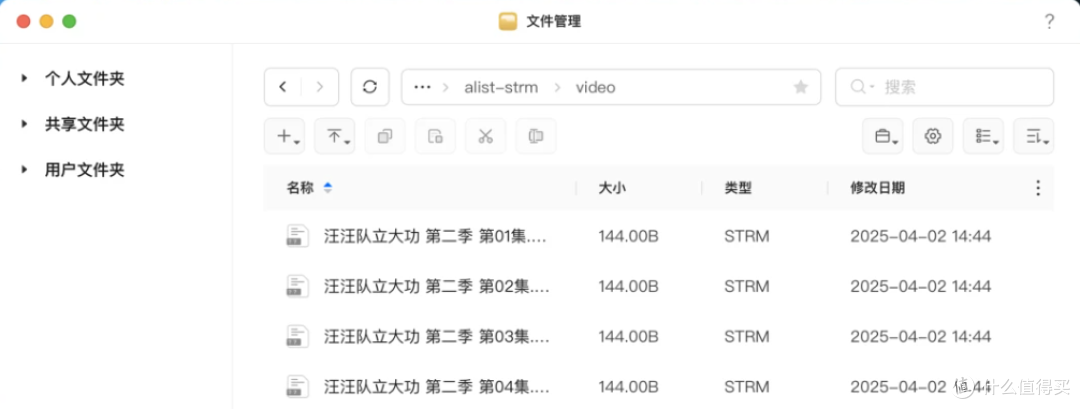The height and width of the screenshot is (409, 1080).
Task: Select 共享文件夹 in the sidebar
Action: (x=85, y=125)
